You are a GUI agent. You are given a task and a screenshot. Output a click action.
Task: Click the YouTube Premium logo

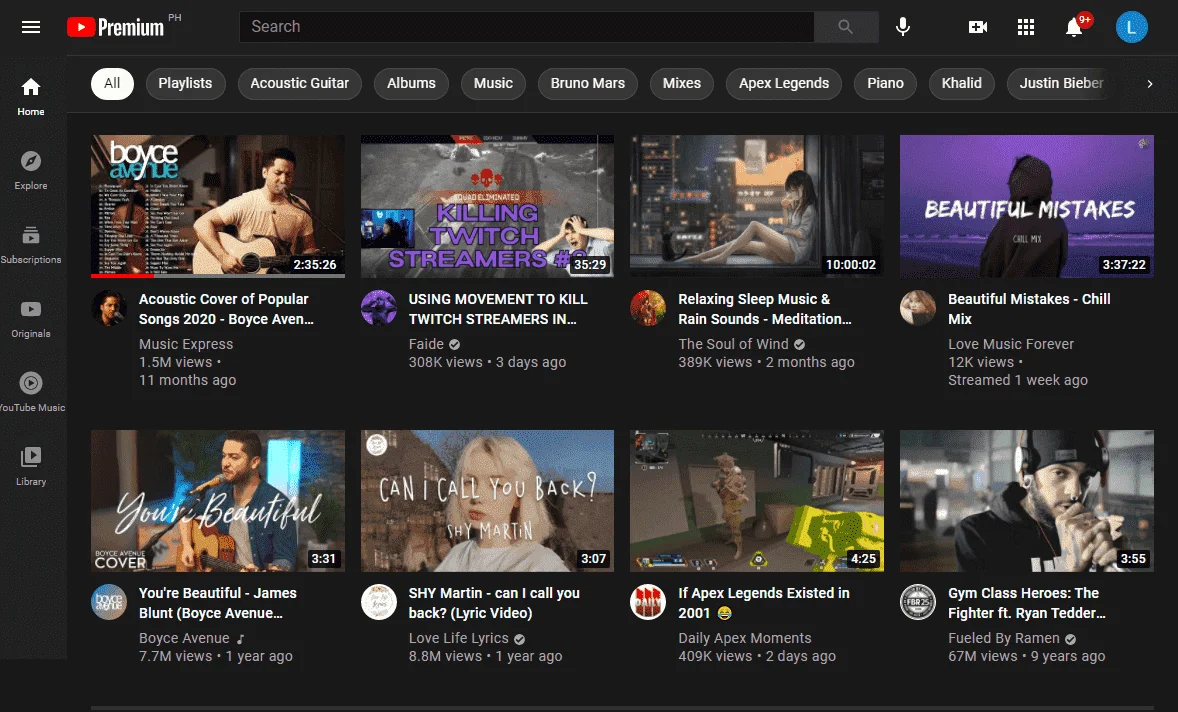click(116, 27)
